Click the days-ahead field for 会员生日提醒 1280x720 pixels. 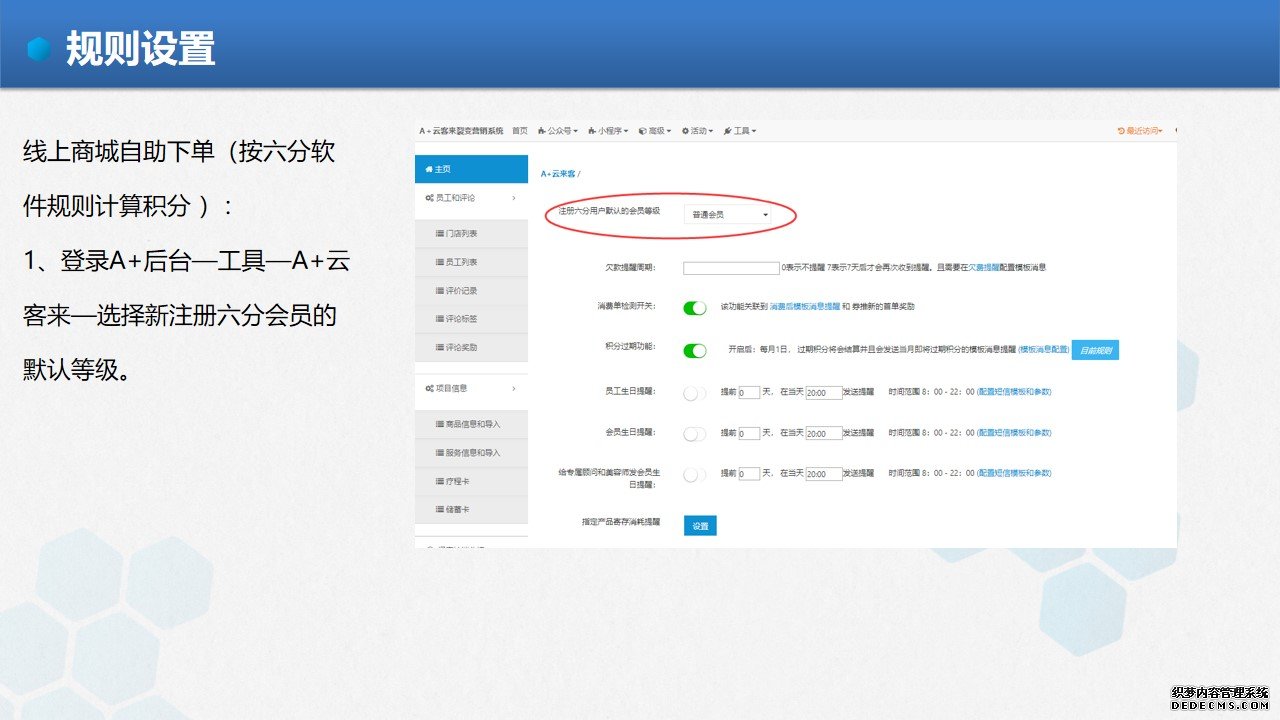point(749,434)
